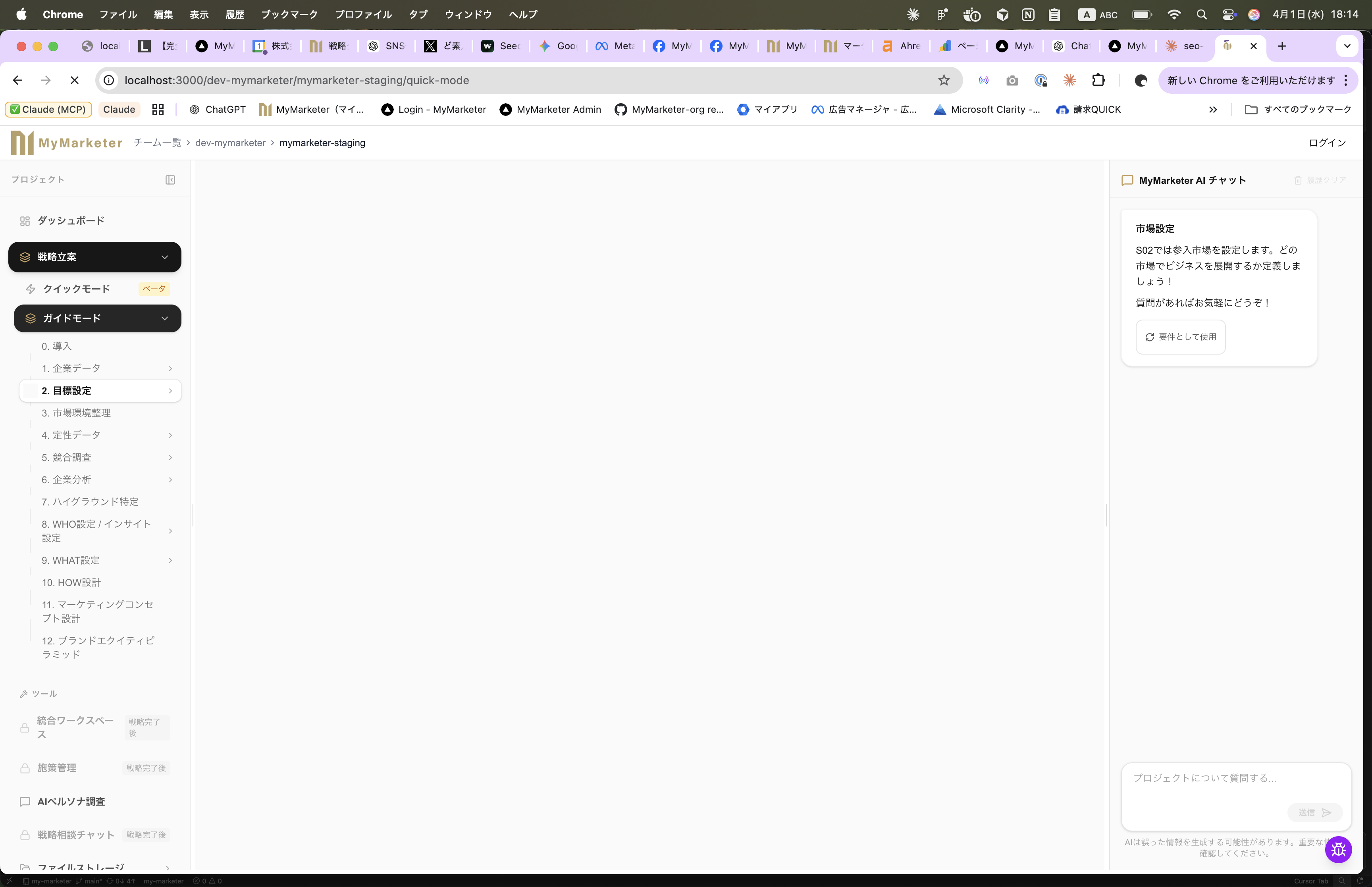Image resolution: width=1372 pixels, height=887 pixels.
Task: Bookmark this page with the star icon
Action: (x=944, y=80)
